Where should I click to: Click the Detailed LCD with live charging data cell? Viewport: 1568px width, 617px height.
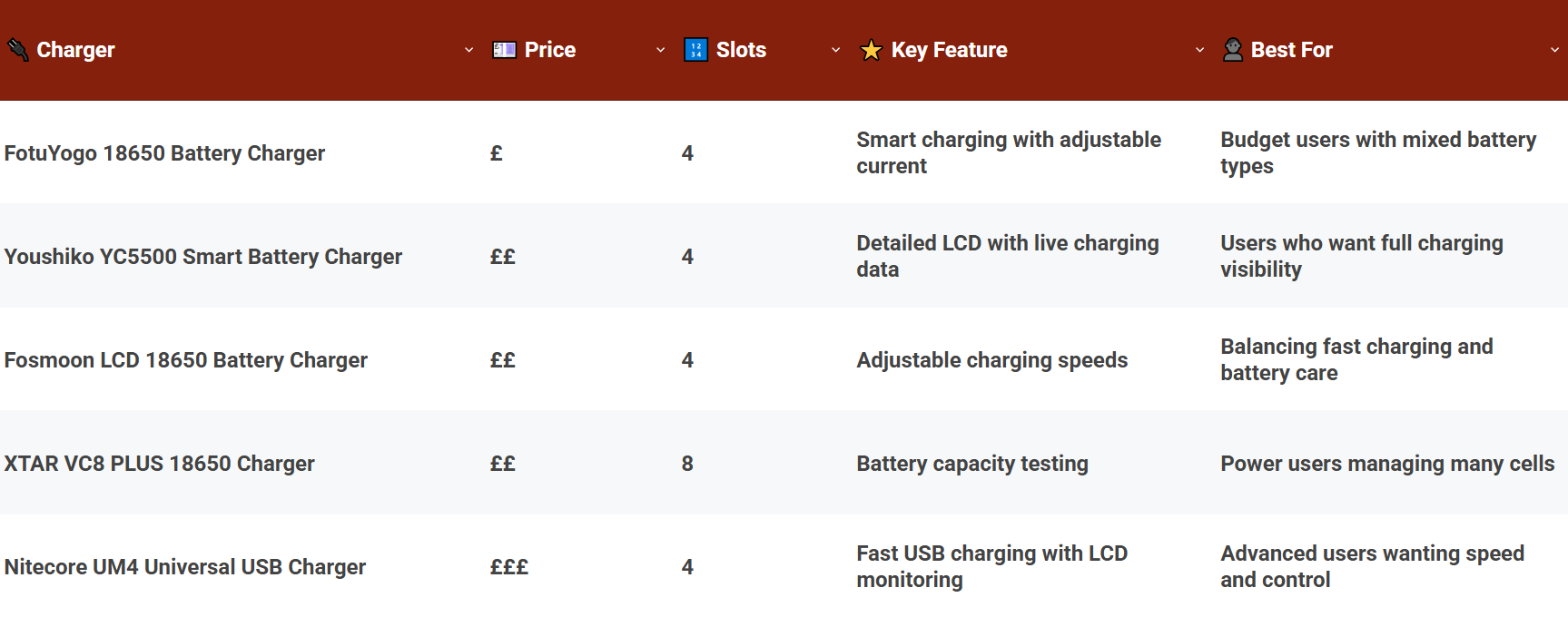click(x=1007, y=256)
